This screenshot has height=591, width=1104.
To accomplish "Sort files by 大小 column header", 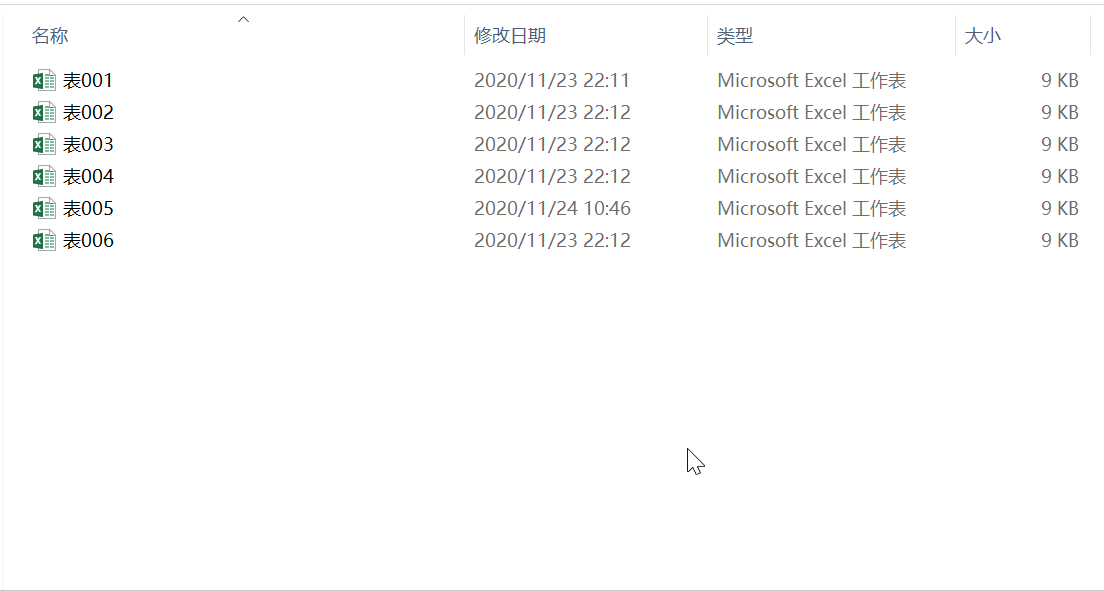I will 982,36.
